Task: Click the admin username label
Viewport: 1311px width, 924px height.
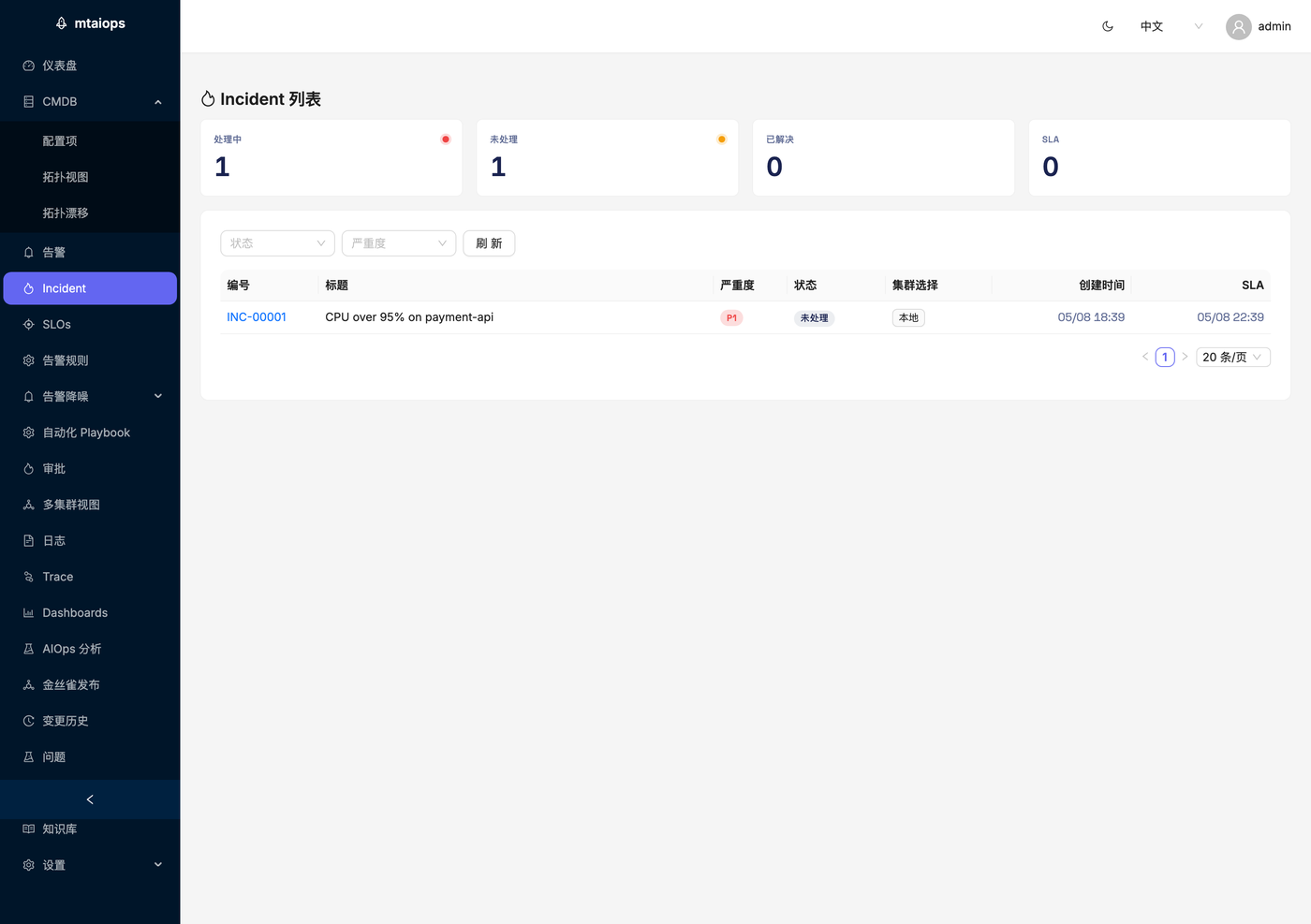Action: coord(1274,26)
